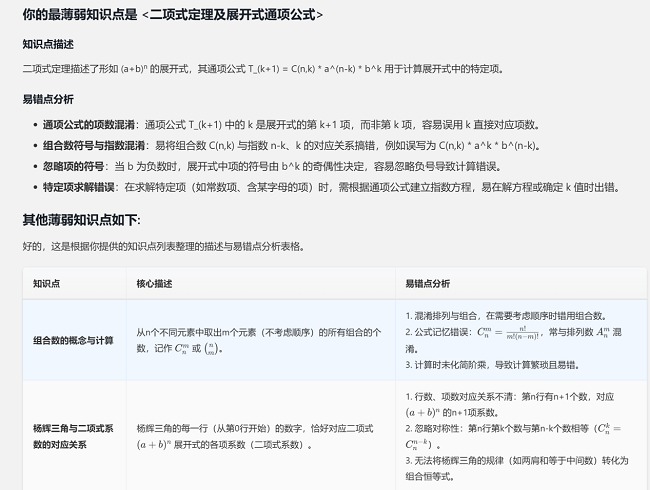Click item 忽略对称性 in table
This screenshot has width=650, height=490.
(x=513, y=436)
